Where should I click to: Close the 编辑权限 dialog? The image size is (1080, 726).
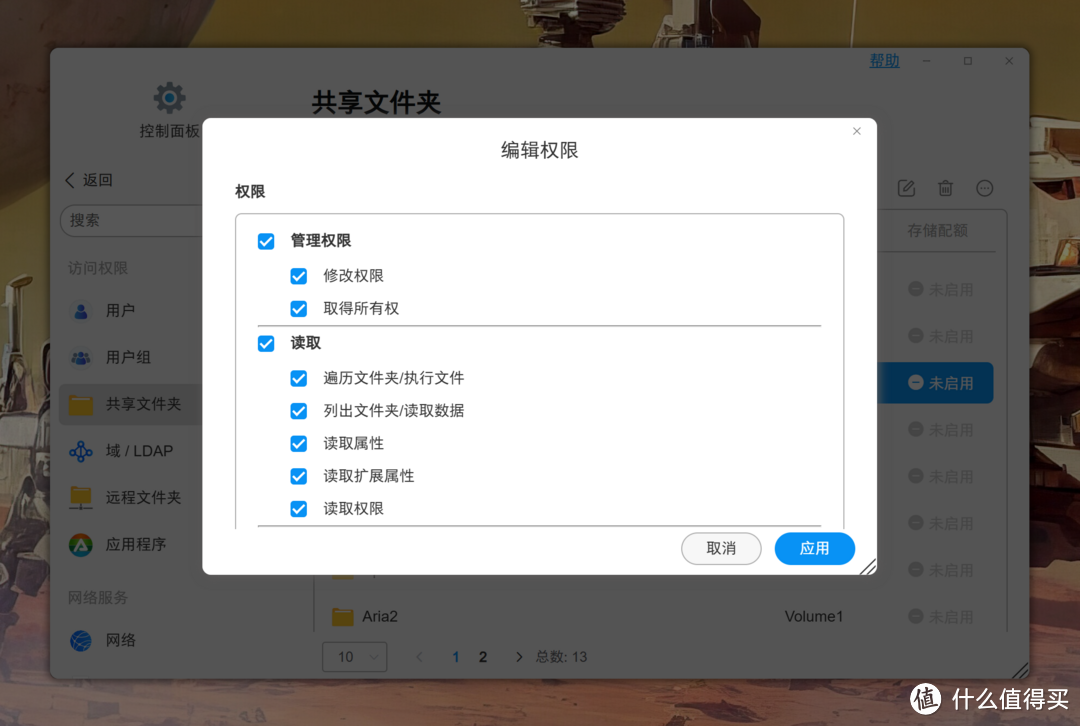tap(857, 131)
